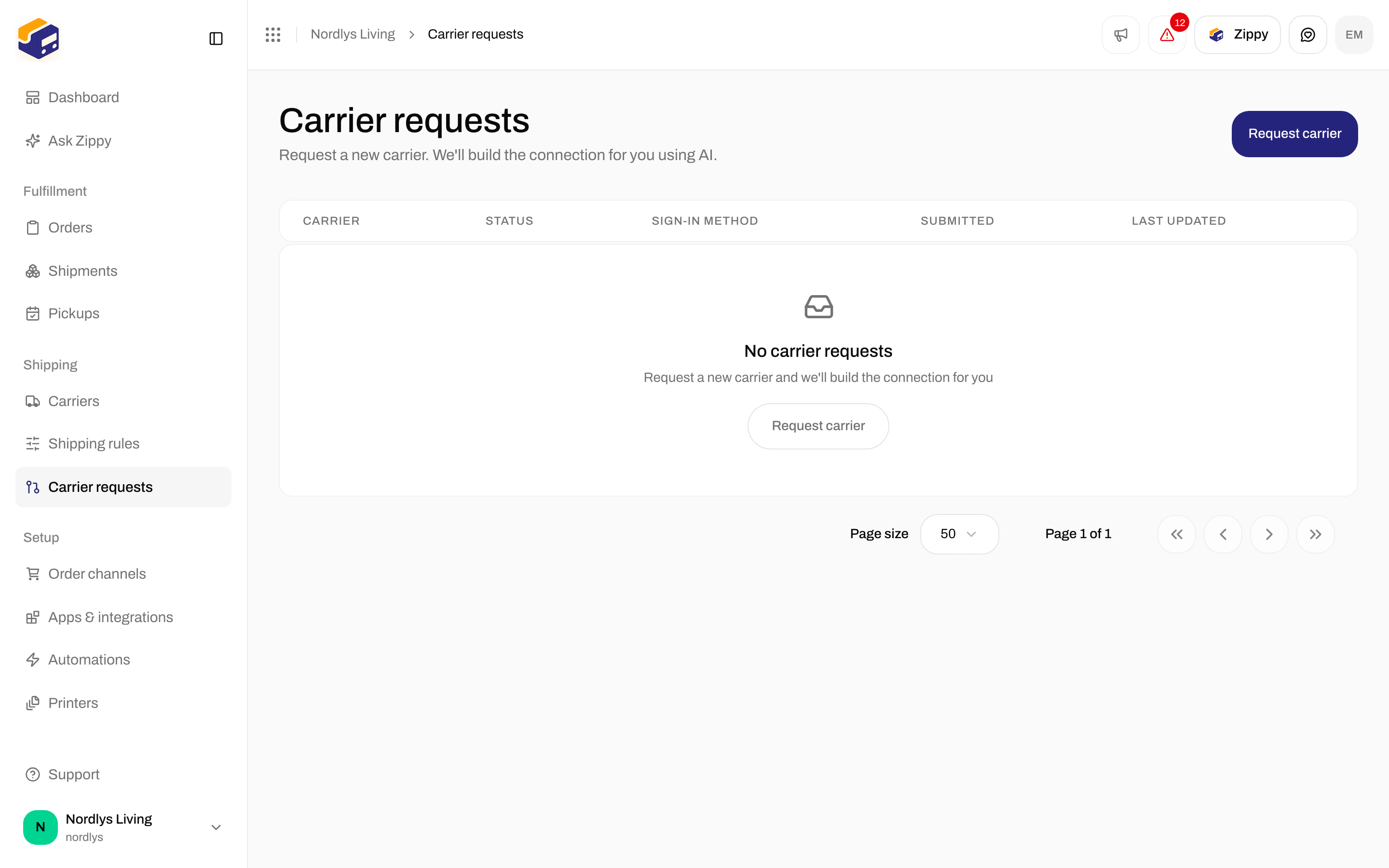Open Apps & integrations in sidebar
This screenshot has width=1389, height=868.
click(x=123, y=617)
